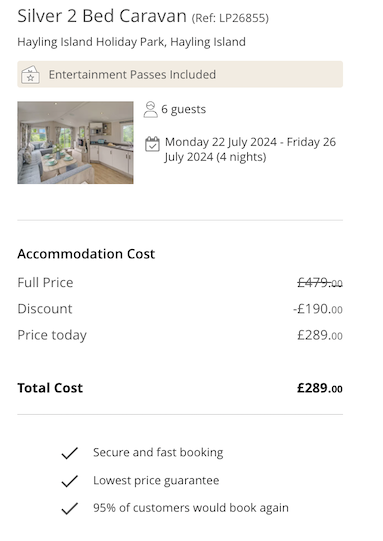The image size is (383, 541).
Task: Click the Silver 2 Bed Caravan title
Action: [x=102, y=16]
